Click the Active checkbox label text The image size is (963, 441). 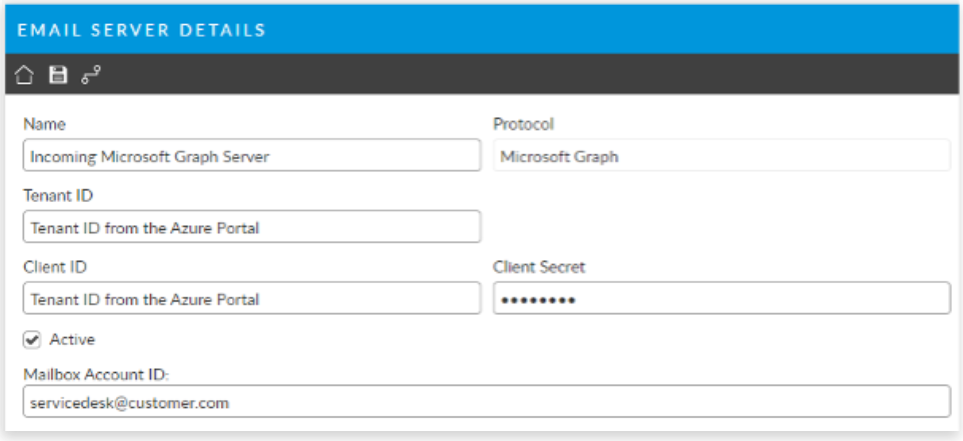(72, 340)
